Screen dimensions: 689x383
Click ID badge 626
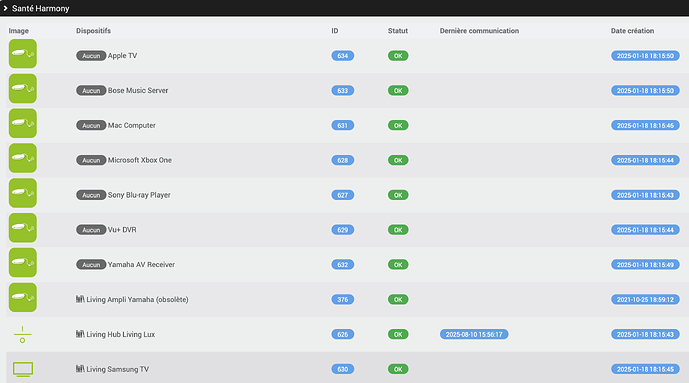pyautogui.click(x=343, y=334)
